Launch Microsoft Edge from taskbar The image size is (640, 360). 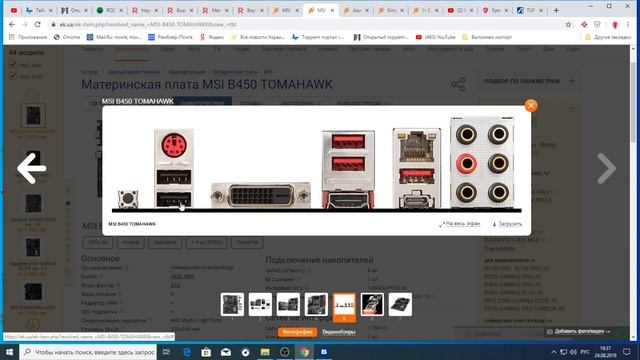pyautogui.click(x=187, y=352)
